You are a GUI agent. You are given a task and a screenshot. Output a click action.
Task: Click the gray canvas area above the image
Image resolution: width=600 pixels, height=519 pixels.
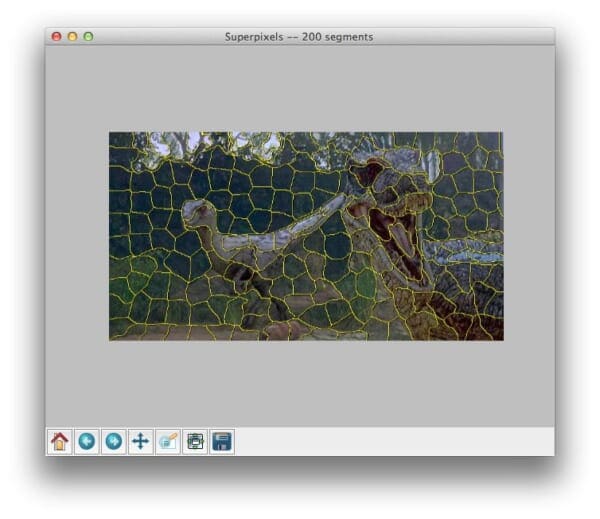point(300,90)
